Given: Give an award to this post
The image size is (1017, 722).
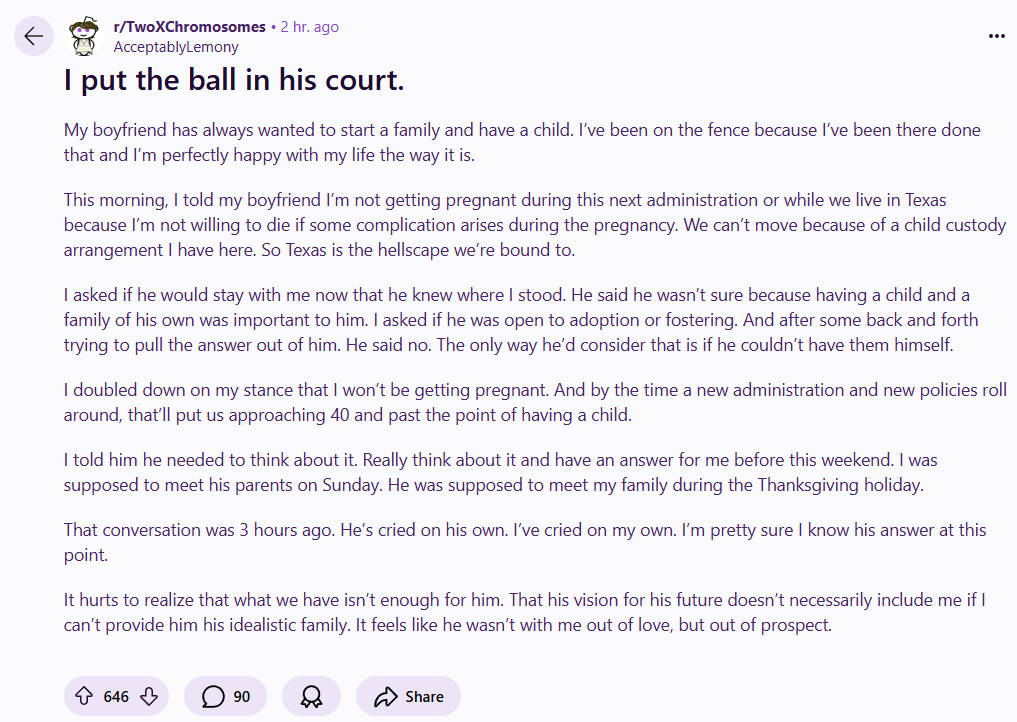Looking at the screenshot, I should pos(311,697).
